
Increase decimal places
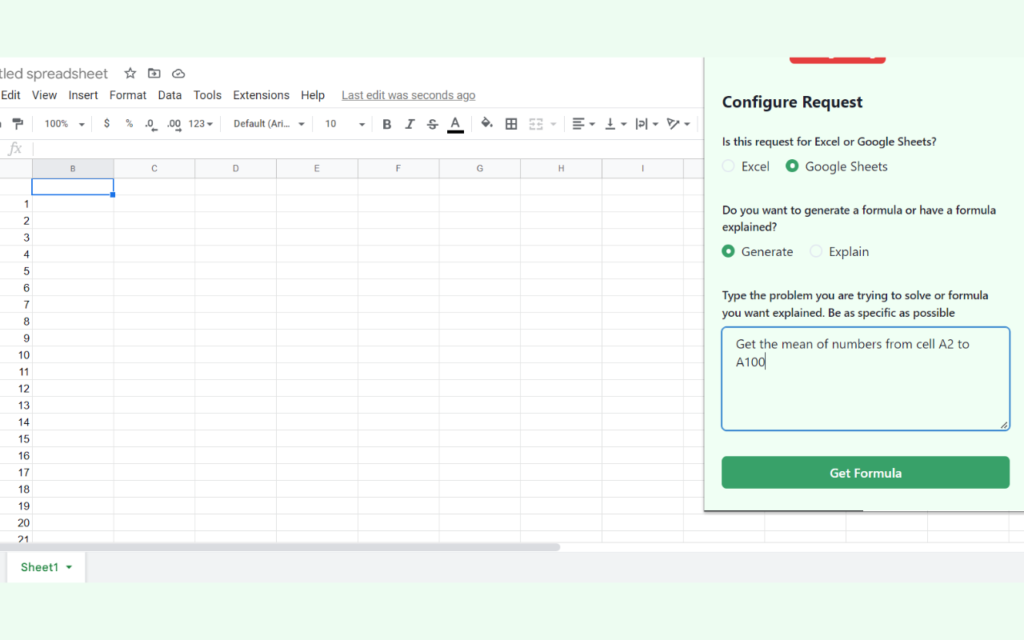(x=173, y=123)
